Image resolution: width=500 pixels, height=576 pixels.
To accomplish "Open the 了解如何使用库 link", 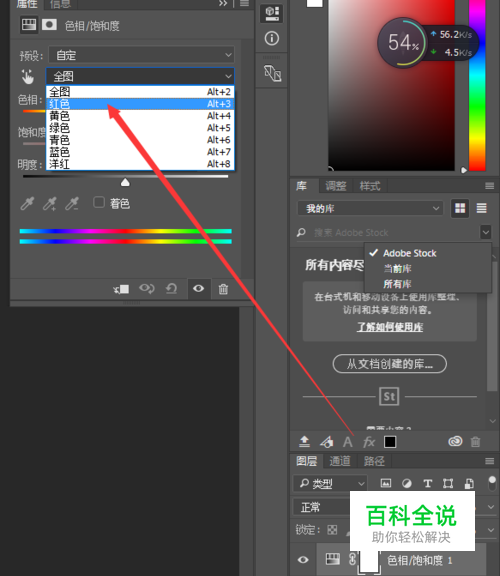I will (x=390, y=327).
